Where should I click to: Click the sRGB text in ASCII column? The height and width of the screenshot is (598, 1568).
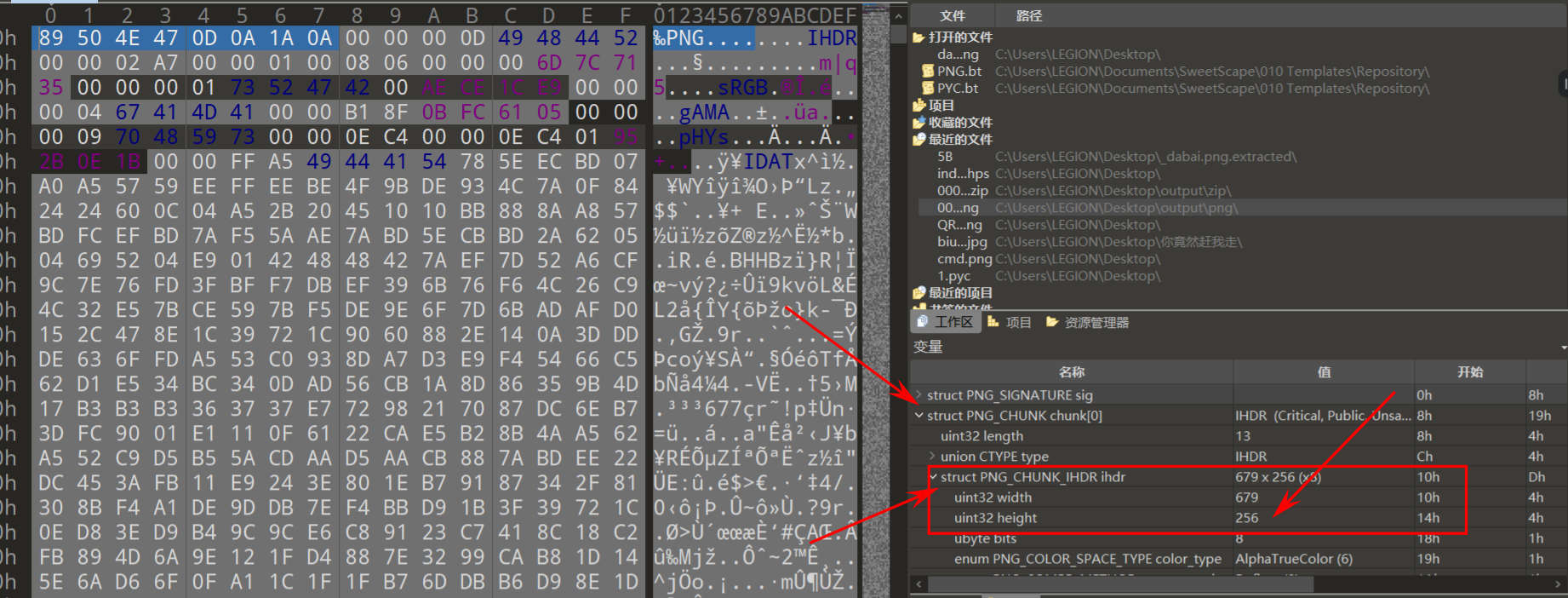(x=742, y=88)
